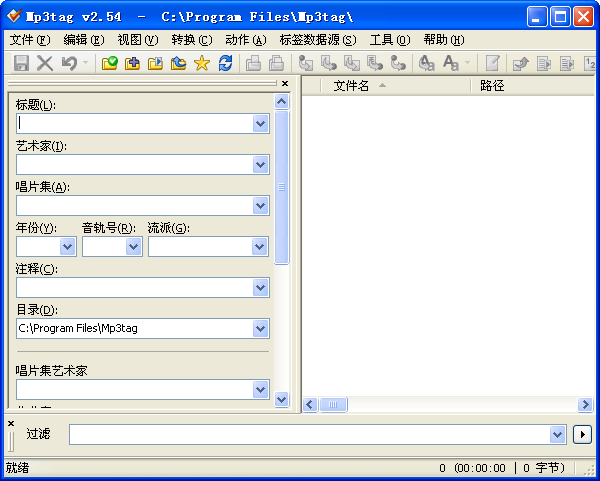
Task: Click the parent directory folder icon with blue arrow
Action: (x=178, y=63)
